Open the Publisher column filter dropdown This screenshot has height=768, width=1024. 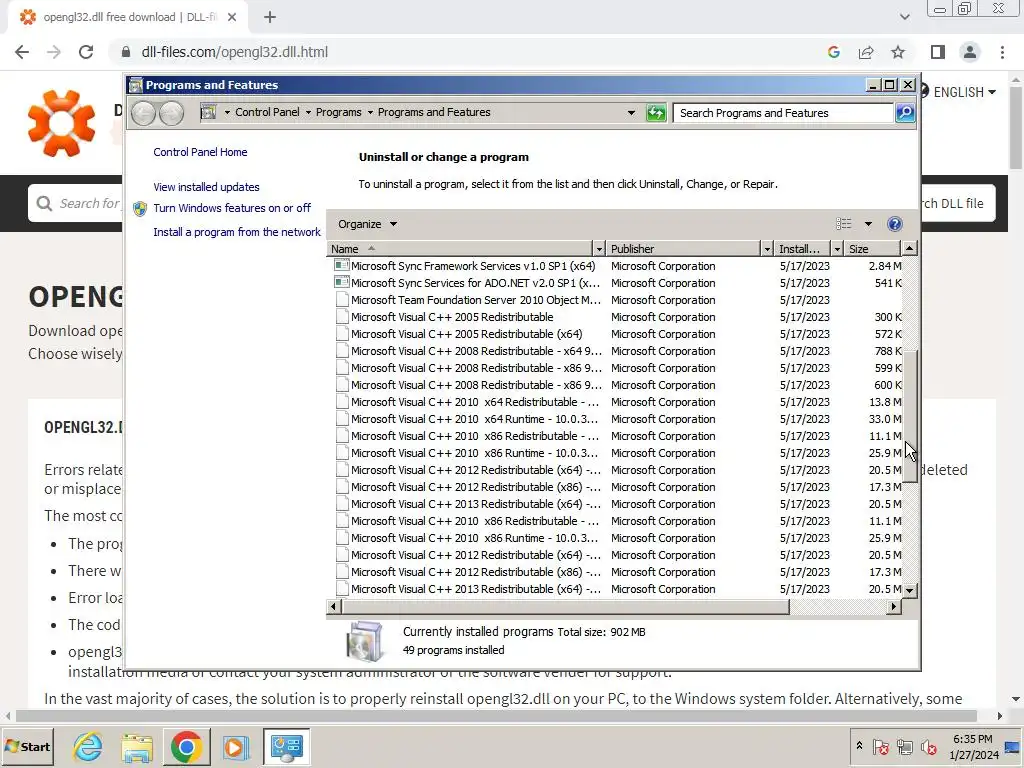point(767,249)
